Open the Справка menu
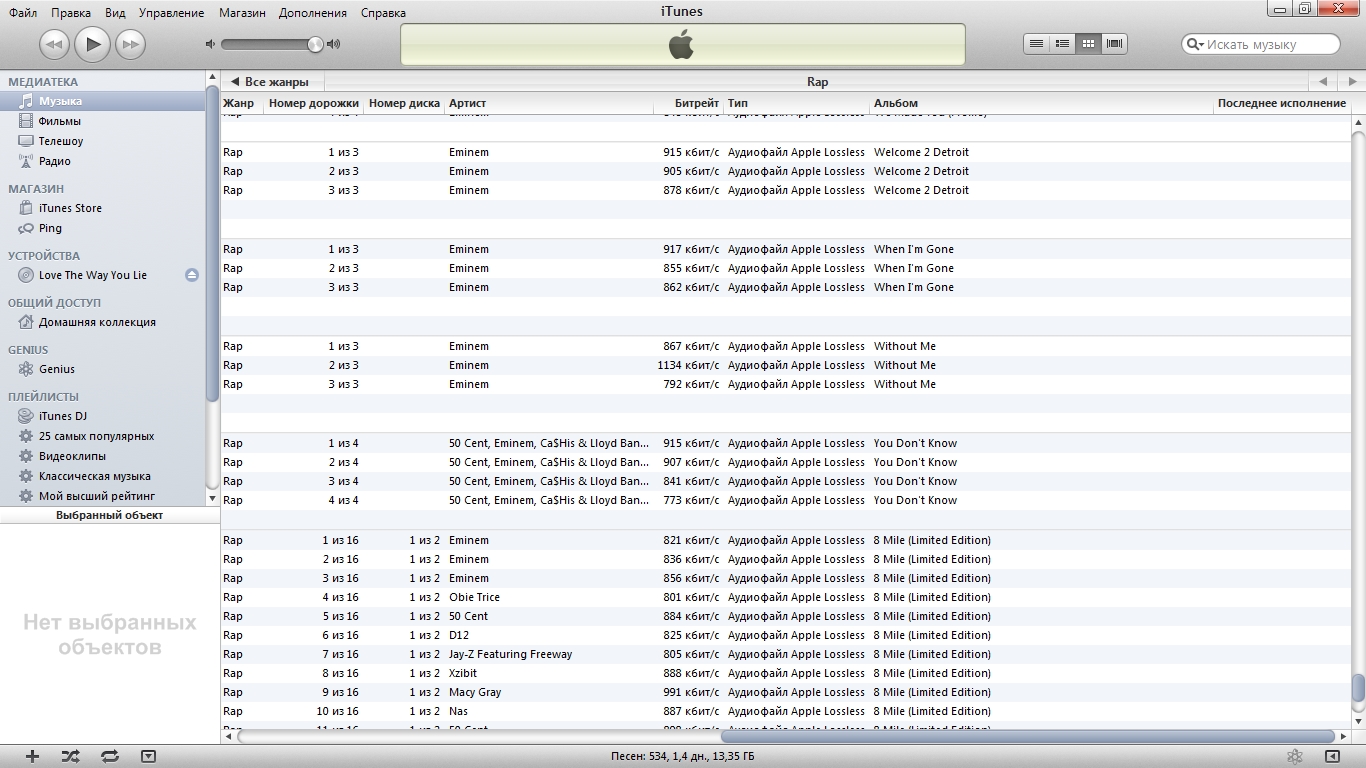Image resolution: width=1366 pixels, height=768 pixels. coord(382,13)
